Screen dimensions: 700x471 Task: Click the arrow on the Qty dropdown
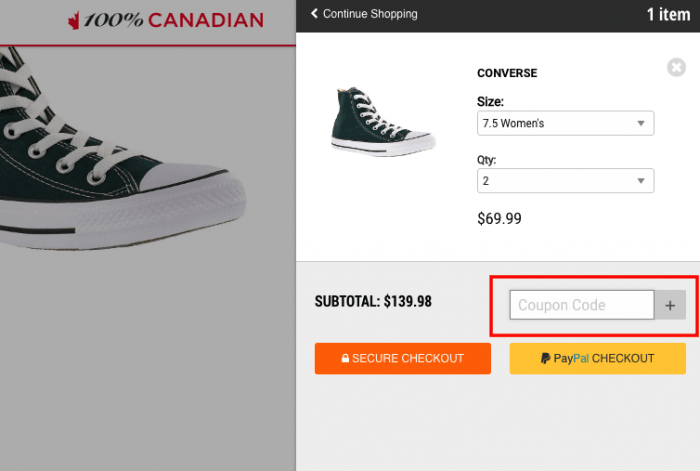click(x=641, y=181)
